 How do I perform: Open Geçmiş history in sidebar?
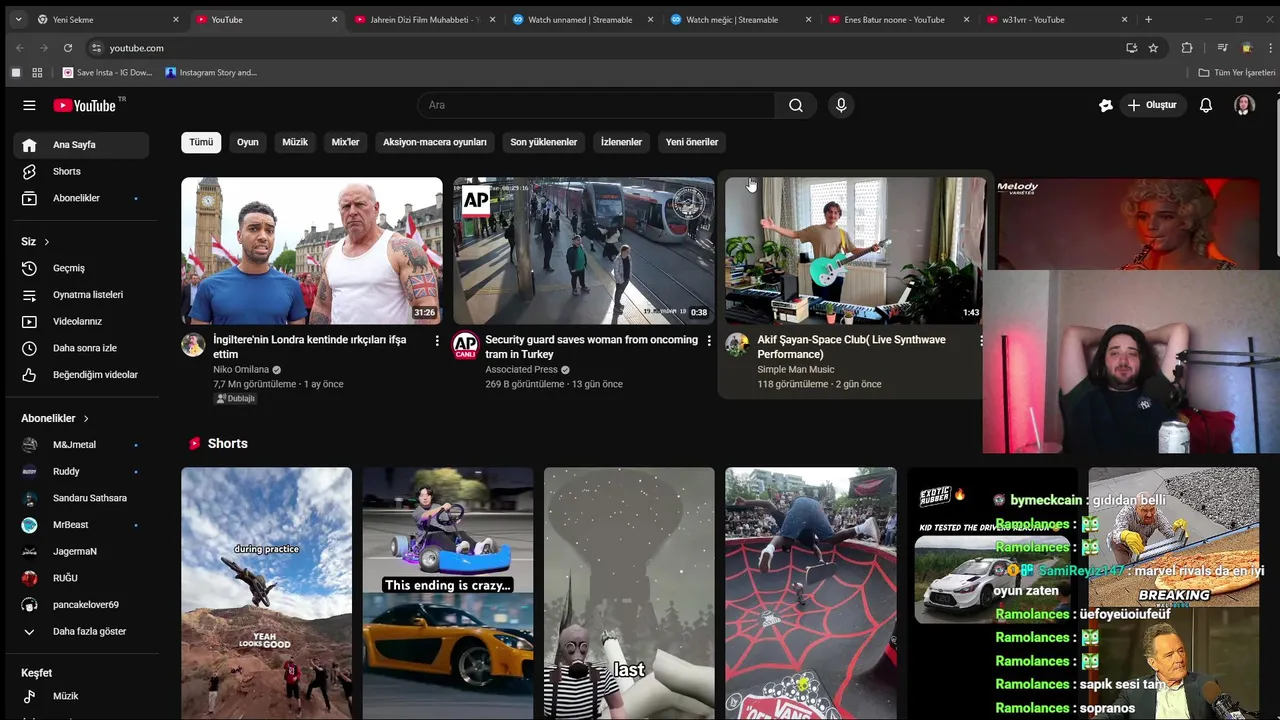tap(81, 268)
